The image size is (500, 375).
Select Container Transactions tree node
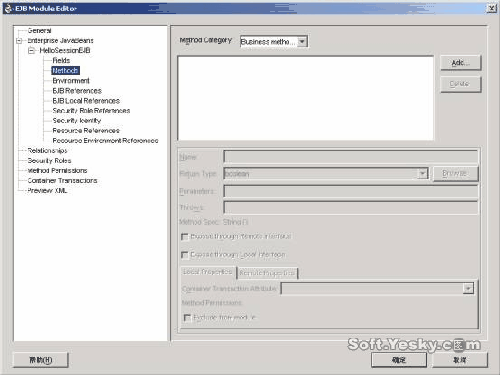coord(62,181)
